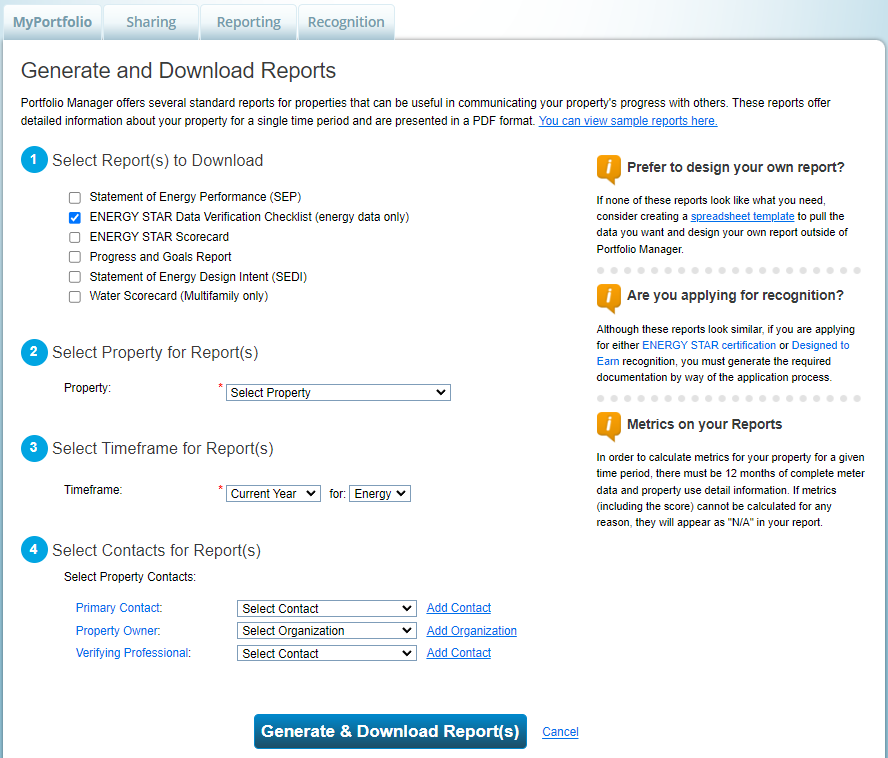888x758 pixels.
Task: Click the step 3 circle for Select Timeframe
Action: click(34, 448)
